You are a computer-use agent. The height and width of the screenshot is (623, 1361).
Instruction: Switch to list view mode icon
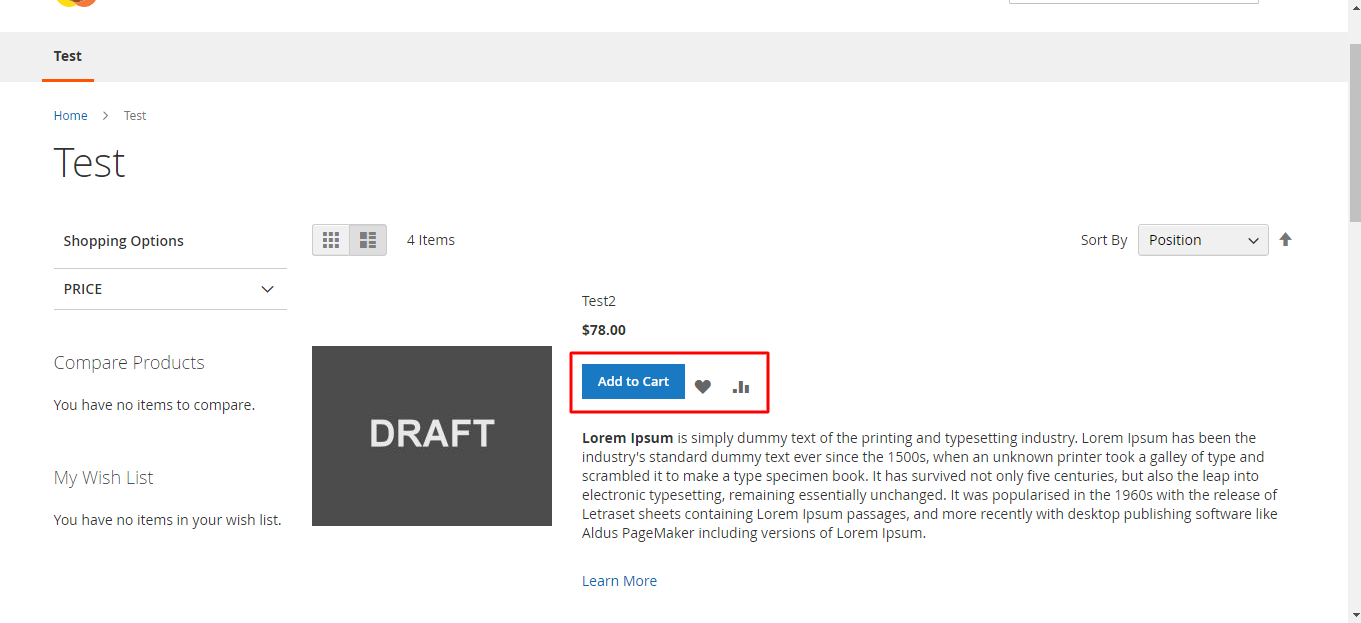[x=367, y=239]
